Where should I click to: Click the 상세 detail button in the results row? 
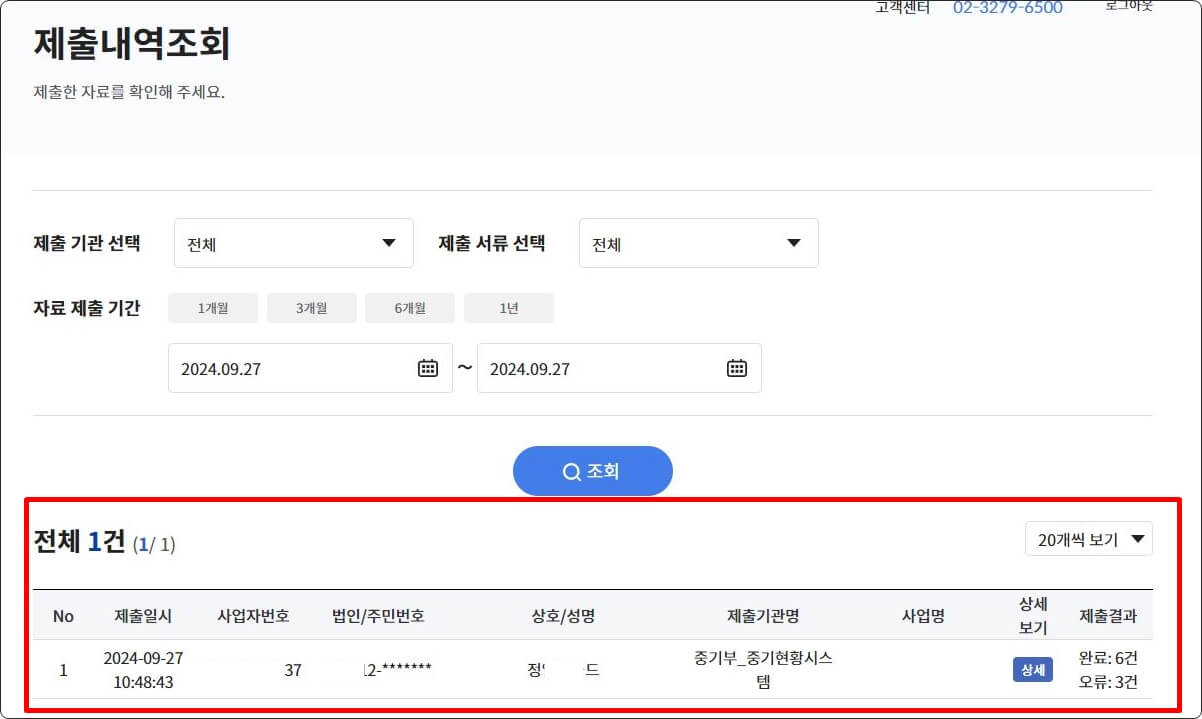click(1032, 670)
